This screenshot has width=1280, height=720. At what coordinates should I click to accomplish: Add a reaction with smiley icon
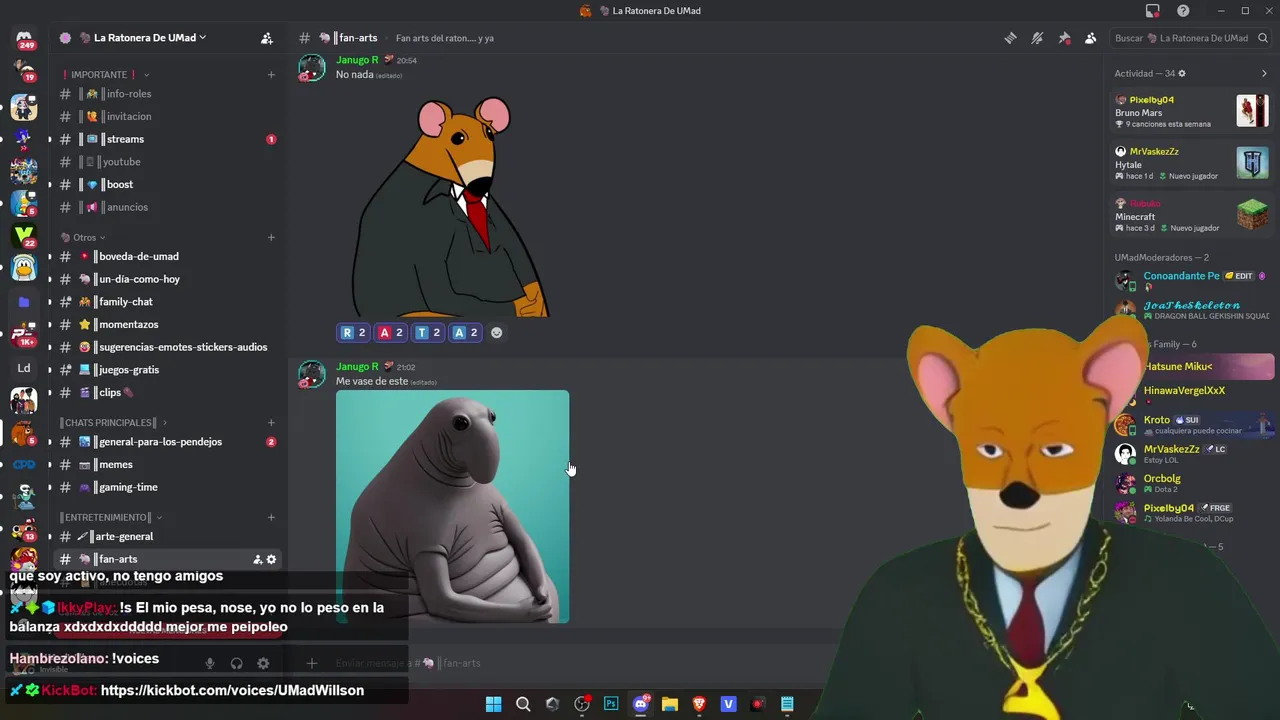point(496,333)
